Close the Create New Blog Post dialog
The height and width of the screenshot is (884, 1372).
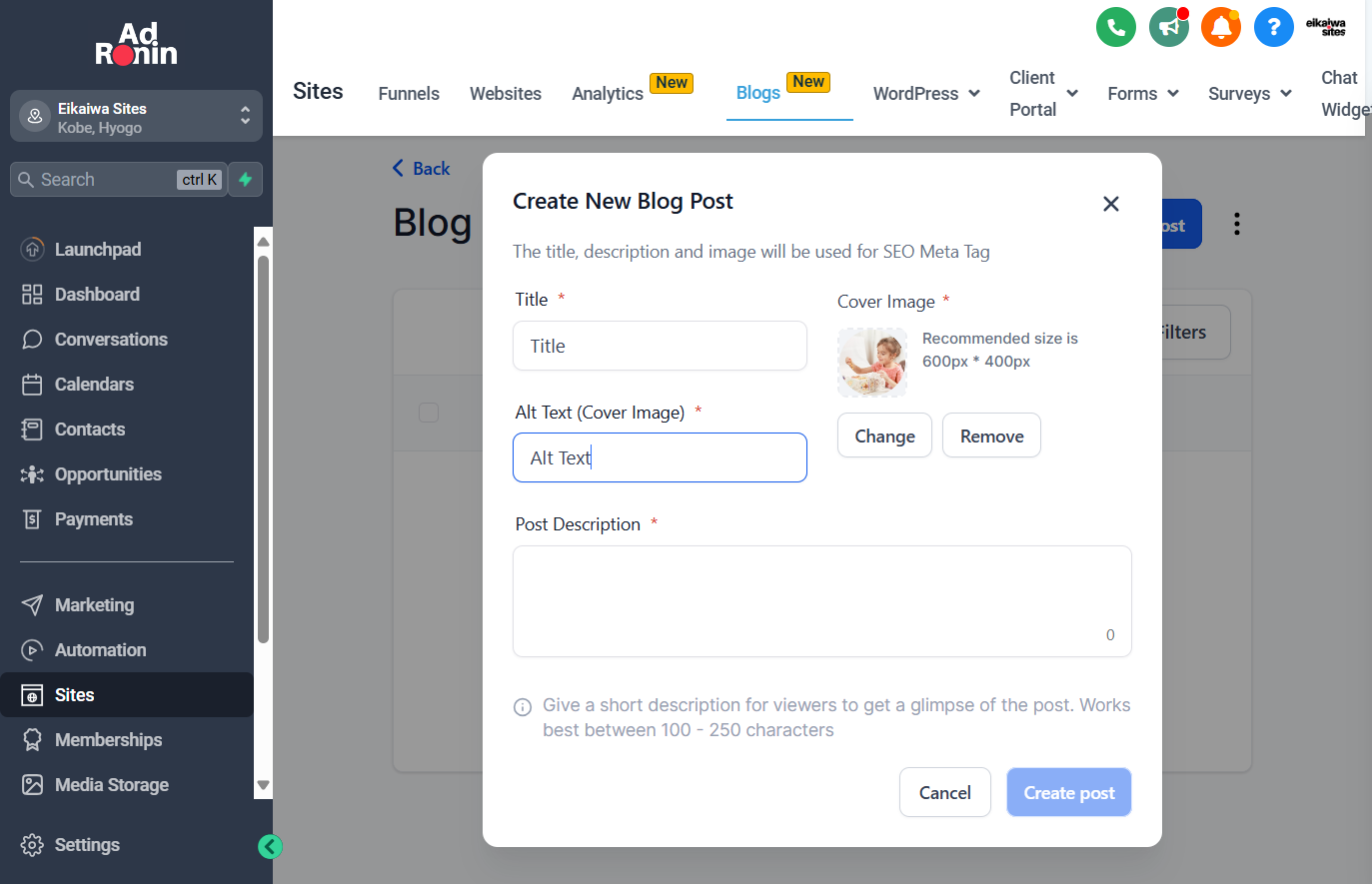[x=1110, y=204]
